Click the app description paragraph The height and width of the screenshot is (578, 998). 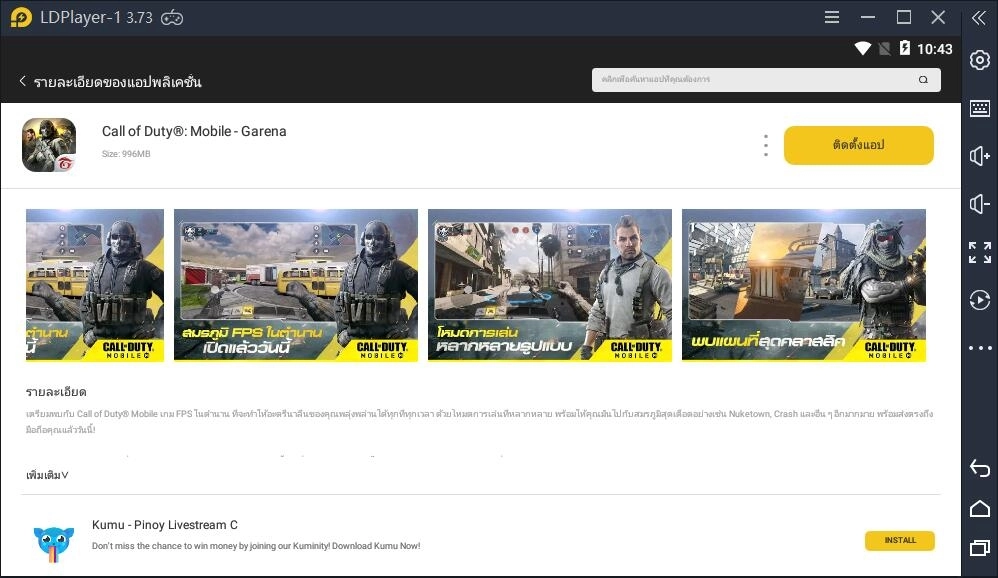[479, 421]
